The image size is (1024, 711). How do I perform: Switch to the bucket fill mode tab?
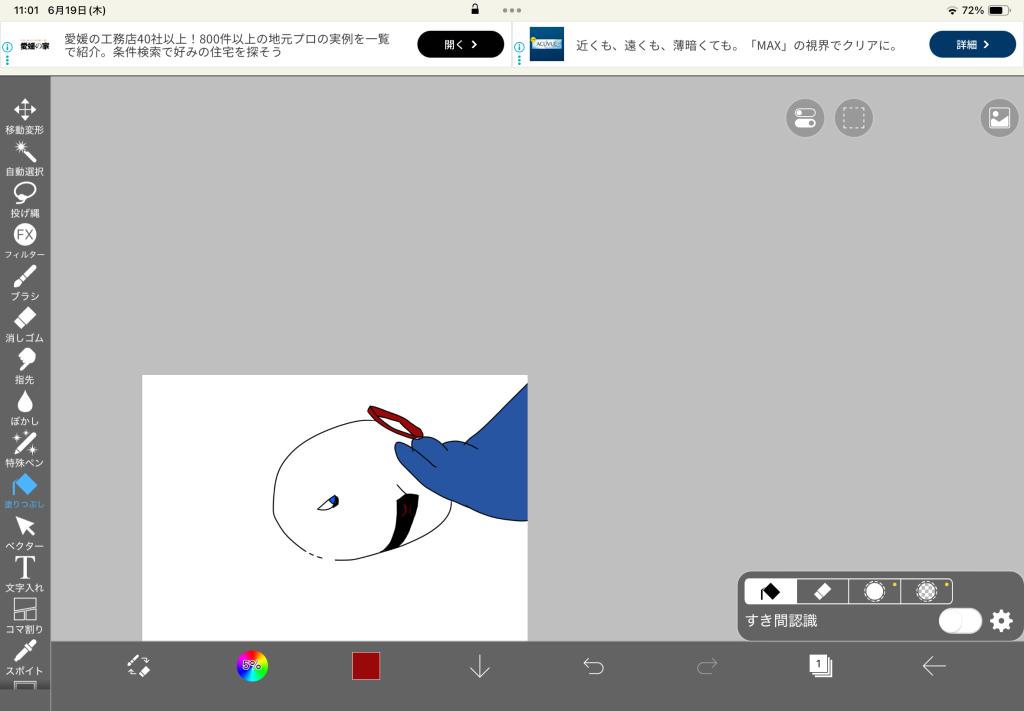tap(770, 591)
